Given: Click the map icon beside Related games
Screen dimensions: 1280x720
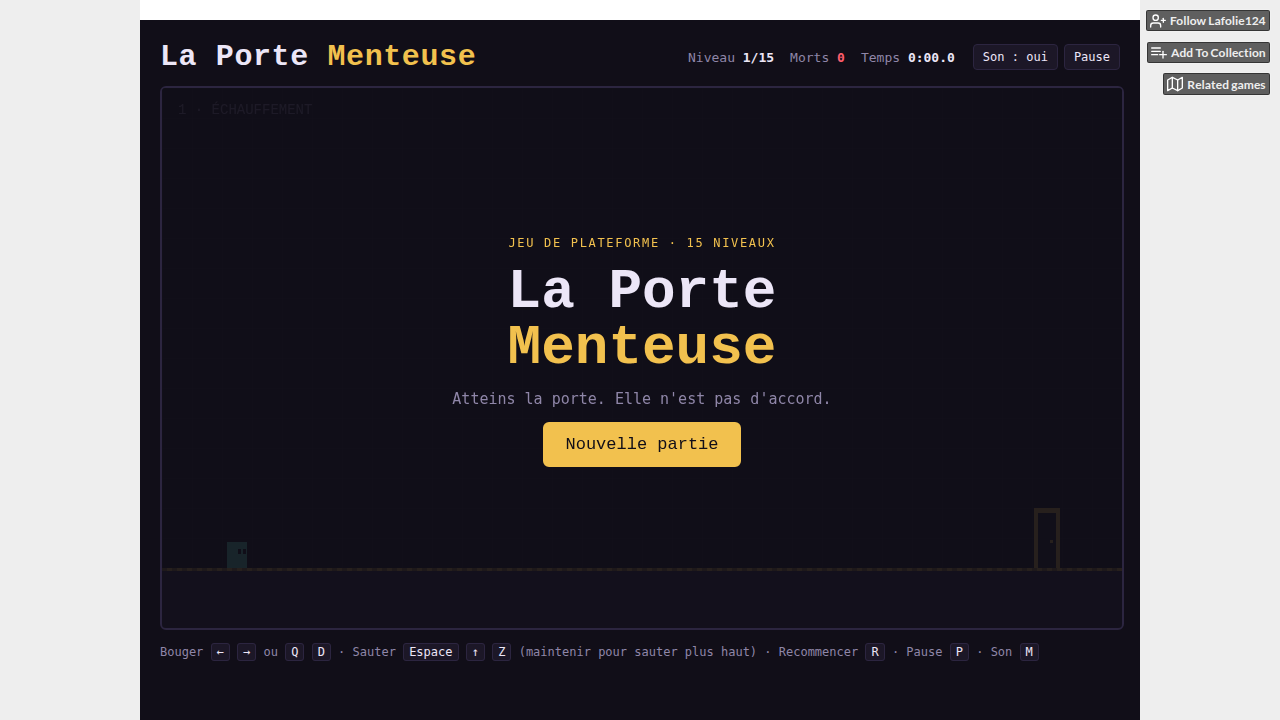Looking at the screenshot, I should coord(1175,85).
